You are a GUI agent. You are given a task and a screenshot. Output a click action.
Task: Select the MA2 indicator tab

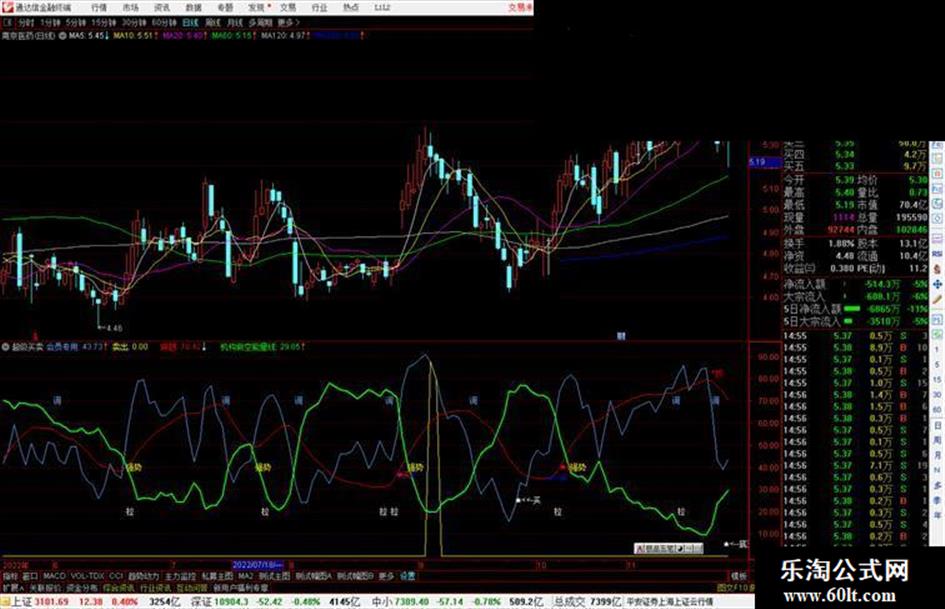click(245, 576)
